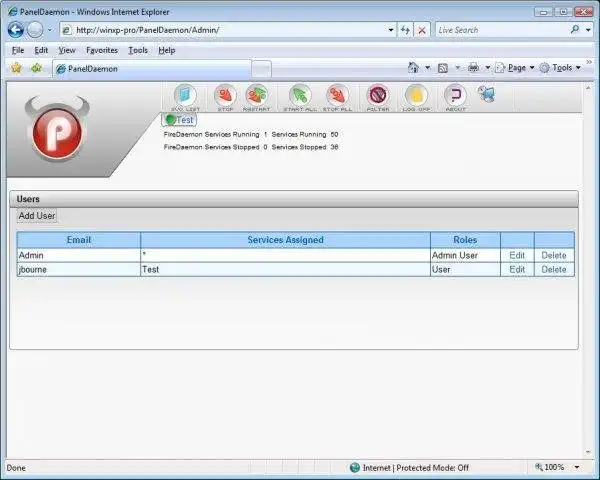The height and width of the screenshot is (480, 600).
Task: Click the page scrollbar down arrow
Action: click(588, 452)
